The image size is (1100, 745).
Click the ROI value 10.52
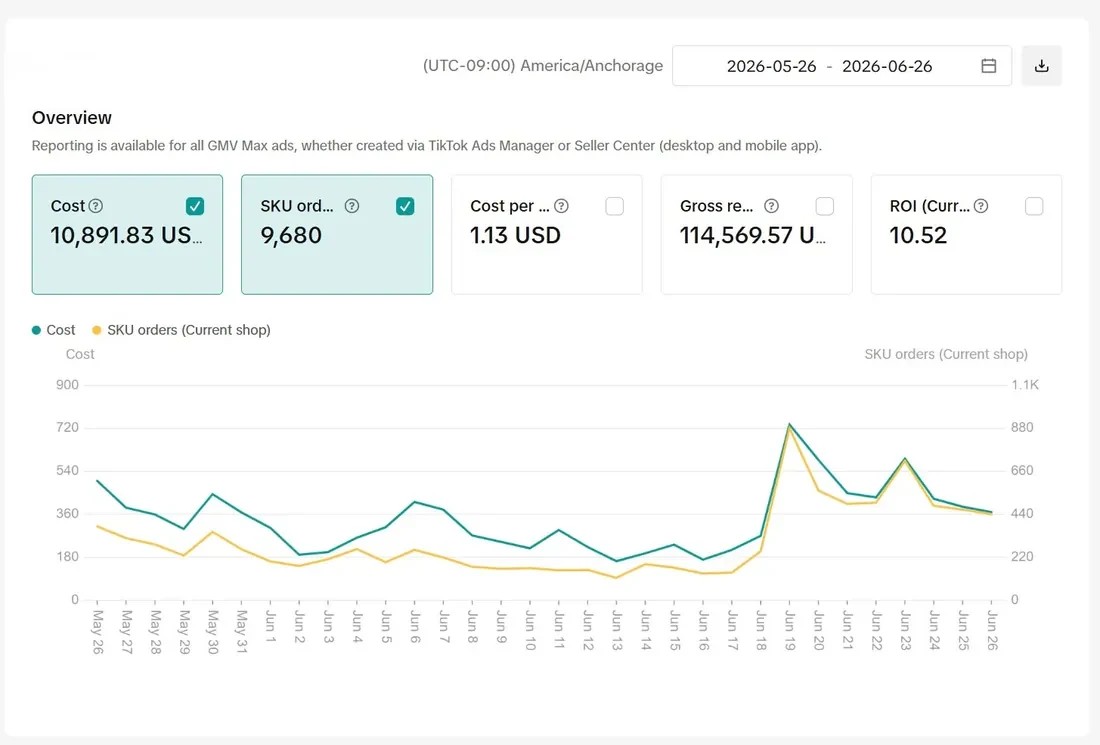point(918,235)
